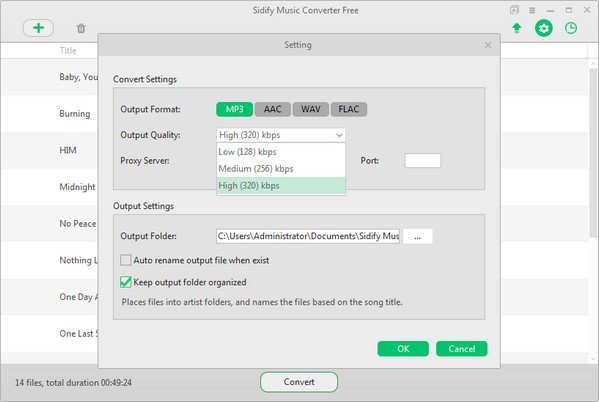The width and height of the screenshot is (599, 402).
Task: Click the trash delete icon
Action: 81,28
